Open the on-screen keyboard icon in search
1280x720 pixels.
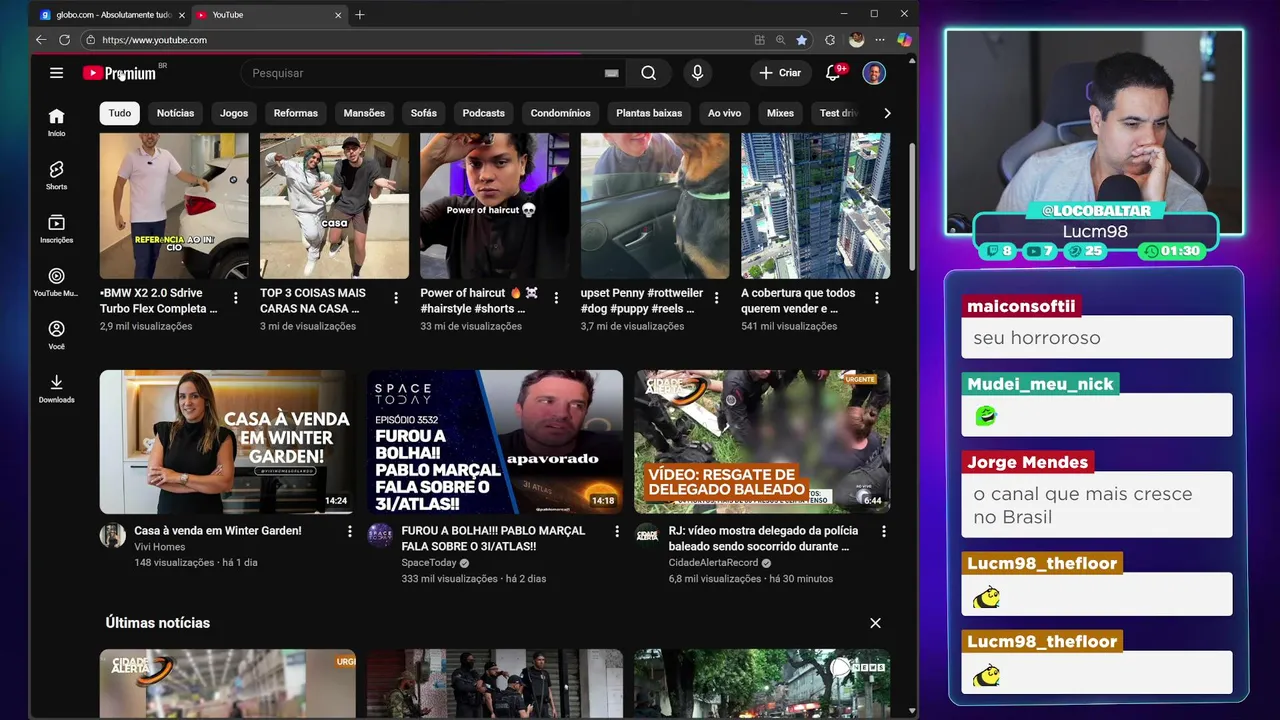(x=611, y=73)
